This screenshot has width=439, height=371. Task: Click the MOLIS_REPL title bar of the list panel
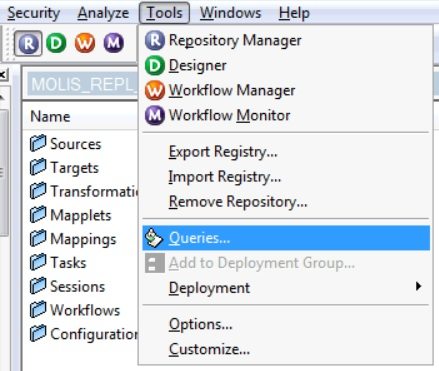point(83,84)
